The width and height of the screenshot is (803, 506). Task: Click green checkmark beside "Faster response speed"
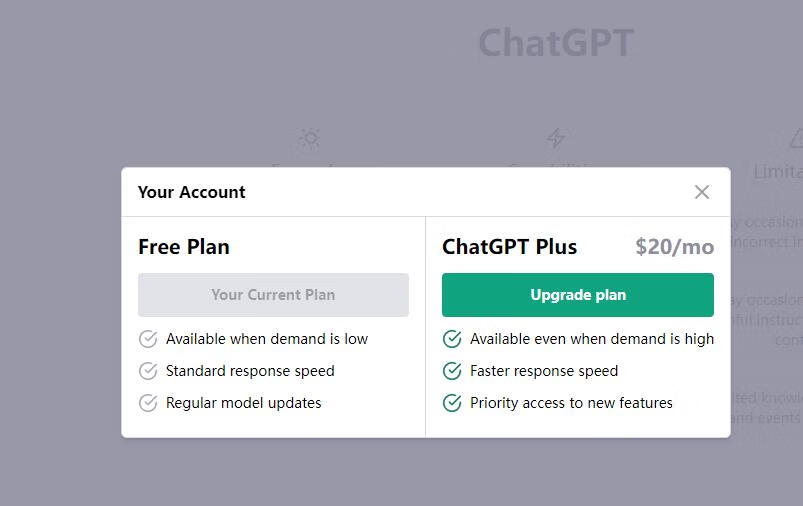[452, 371]
